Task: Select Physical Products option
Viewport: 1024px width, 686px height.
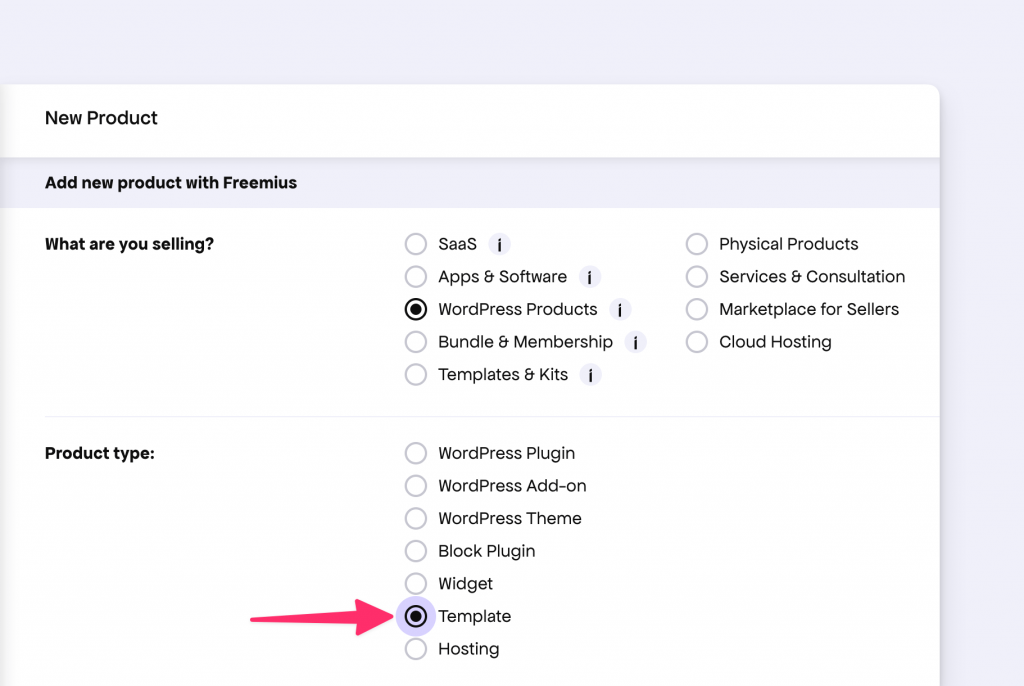Action: coord(697,244)
